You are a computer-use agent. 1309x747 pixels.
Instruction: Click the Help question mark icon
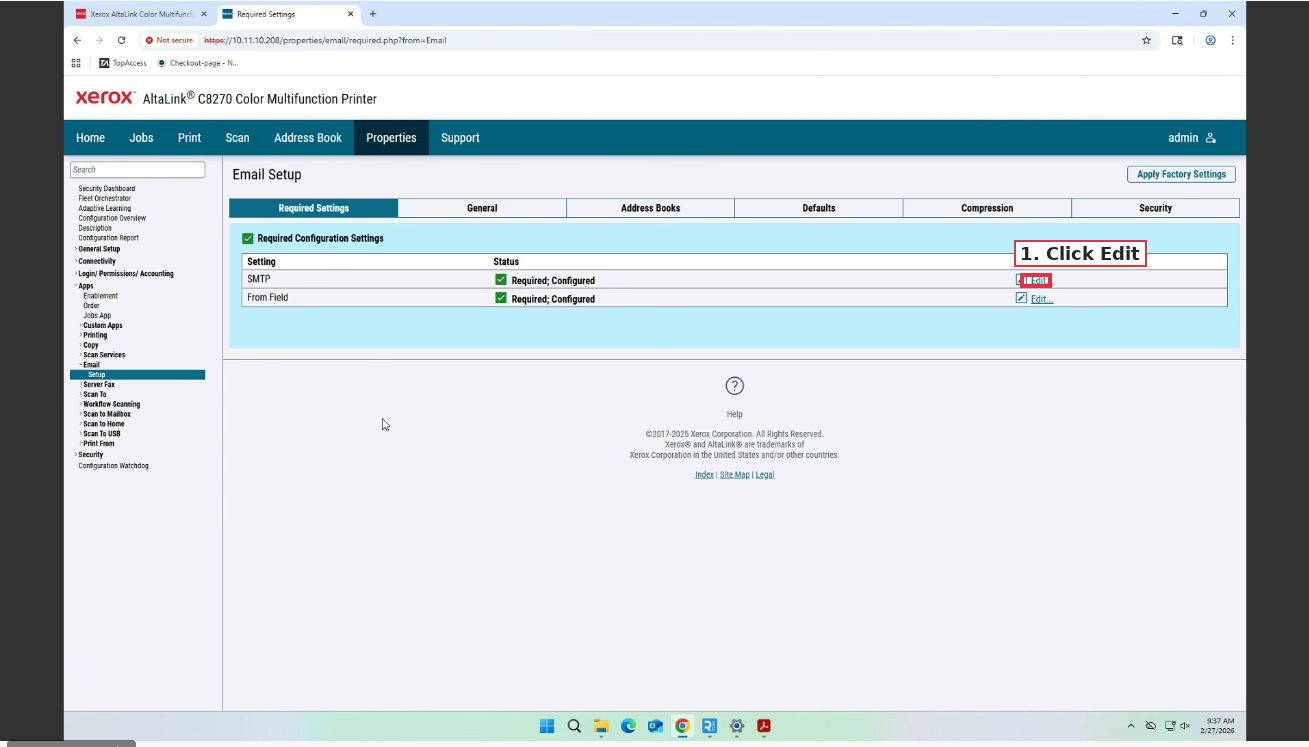coord(734,386)
